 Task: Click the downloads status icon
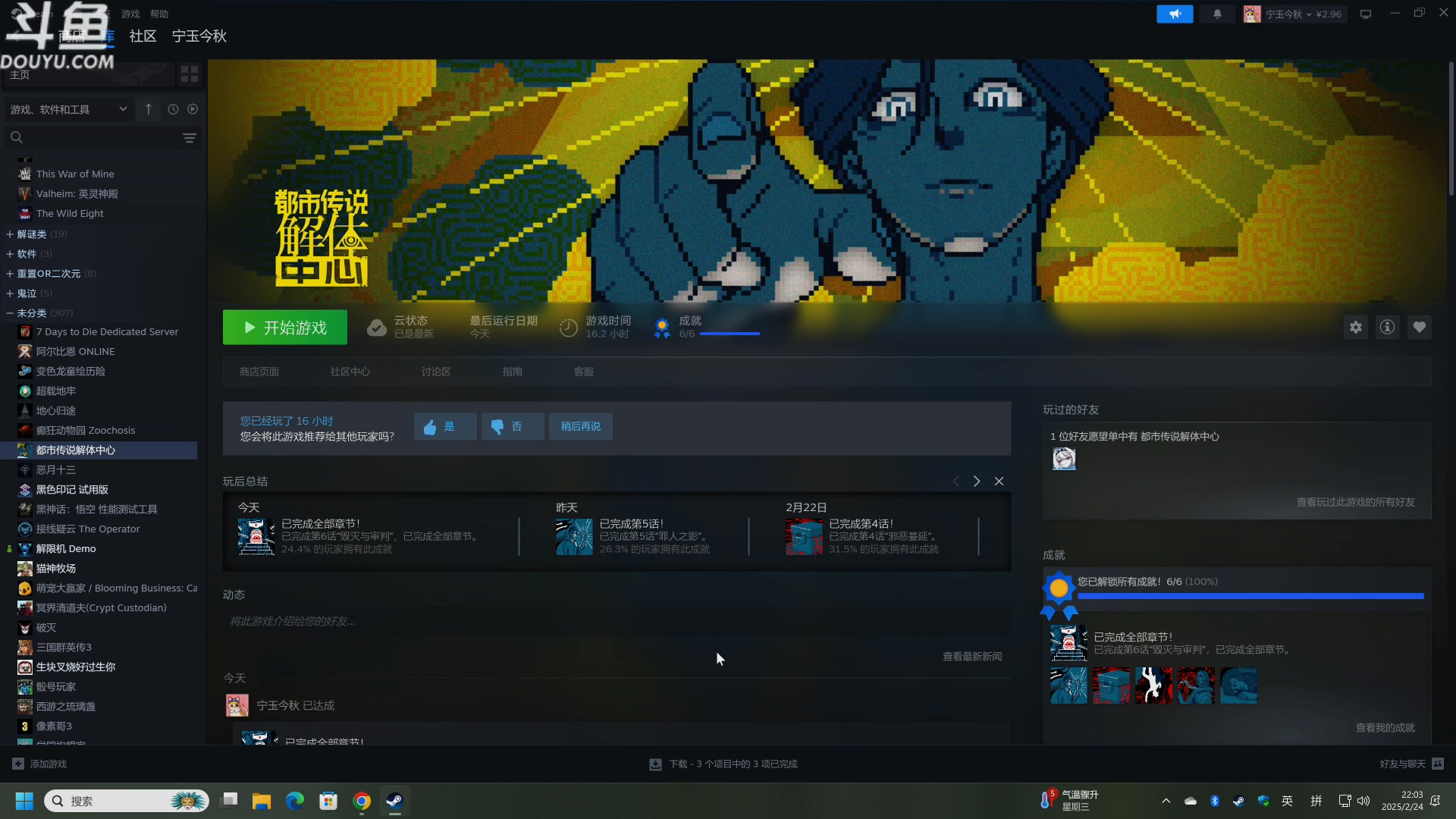655,764
